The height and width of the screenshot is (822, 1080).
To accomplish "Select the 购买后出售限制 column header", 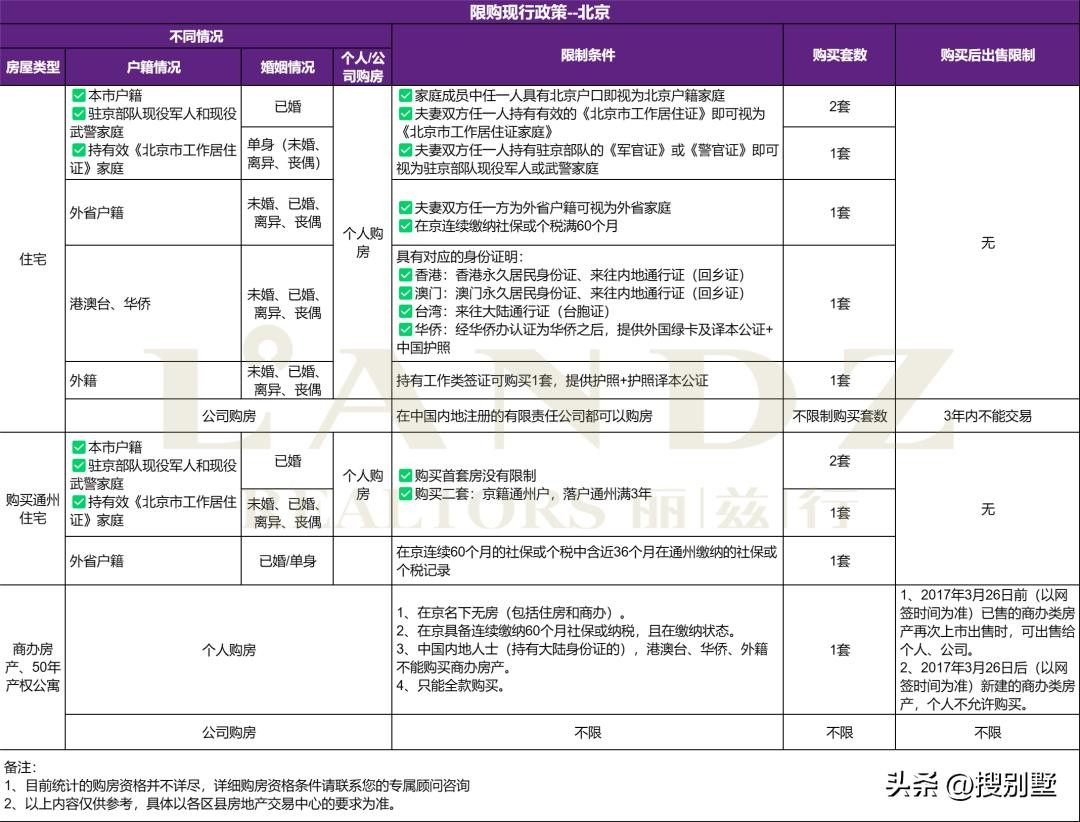I will click(987, 56).
